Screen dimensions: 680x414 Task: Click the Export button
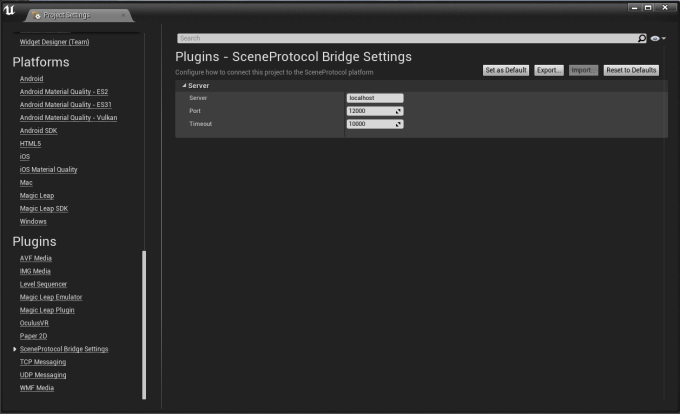pyautogui.click(x=549, y=70)
